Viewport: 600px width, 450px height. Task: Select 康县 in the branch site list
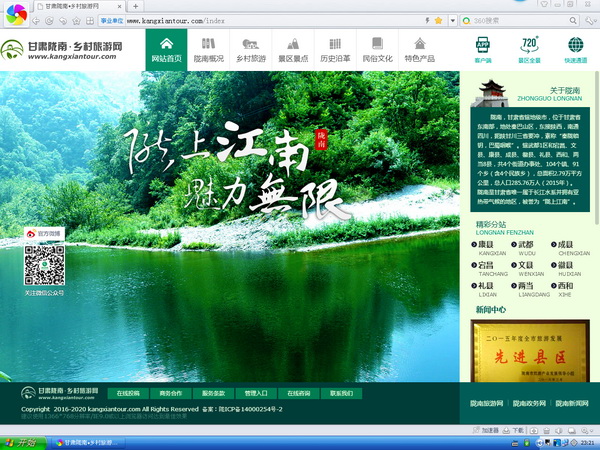[x=486, y=245]
